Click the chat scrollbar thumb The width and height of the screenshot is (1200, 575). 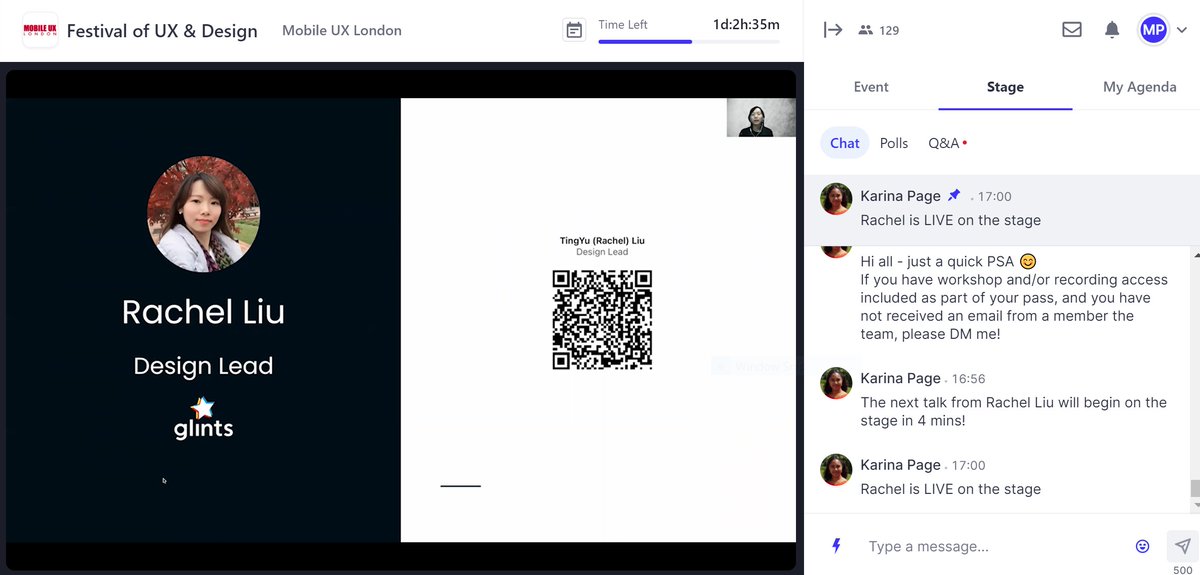click(x=1194, y=488)
